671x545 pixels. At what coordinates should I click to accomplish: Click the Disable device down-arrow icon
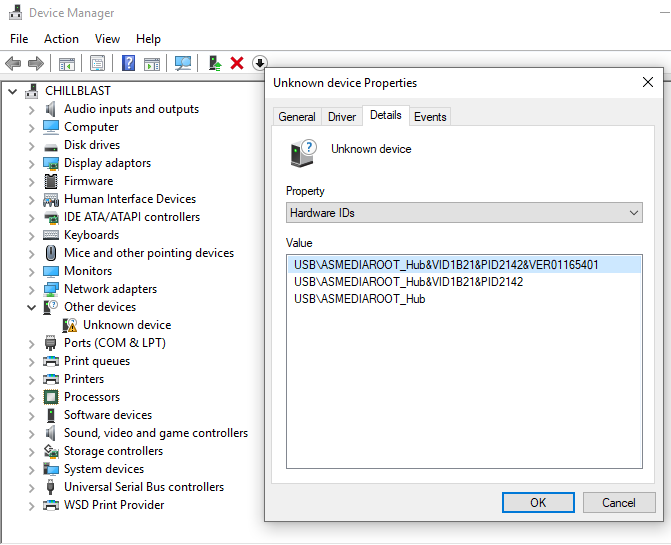(x=259, y=63)
